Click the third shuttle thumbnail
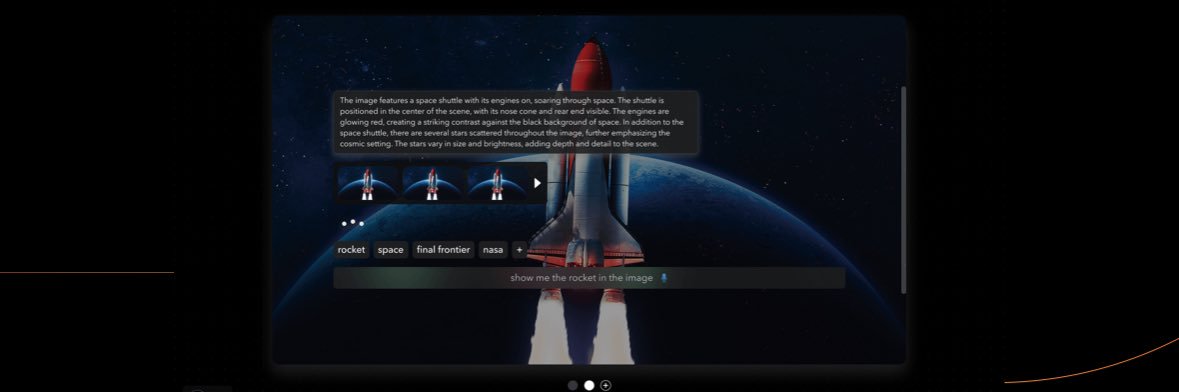This screenshot has height=392, width=1179. 497,183
